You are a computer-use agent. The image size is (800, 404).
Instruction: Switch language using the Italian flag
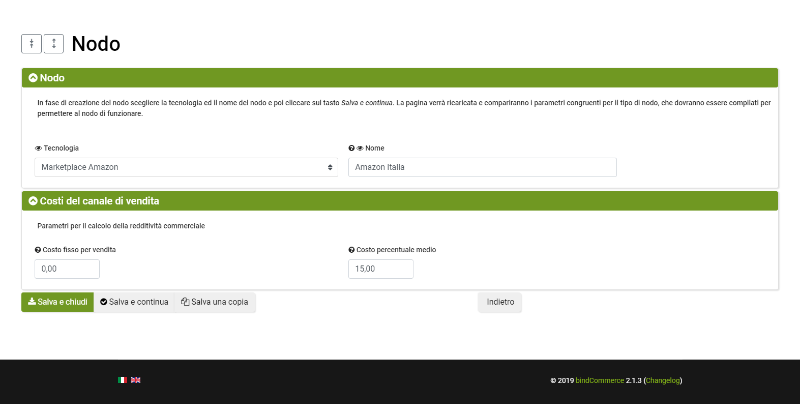click(123, 380)
